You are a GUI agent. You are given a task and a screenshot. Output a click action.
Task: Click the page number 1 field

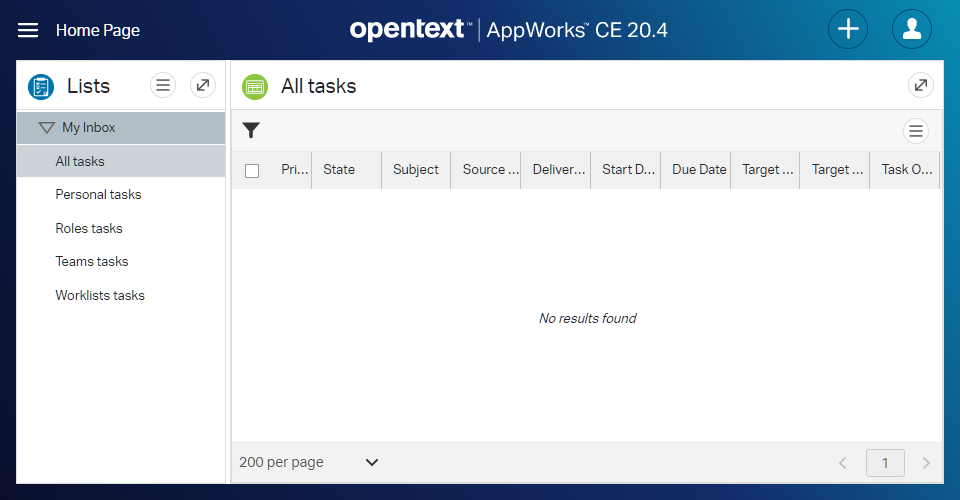[885, 463]
